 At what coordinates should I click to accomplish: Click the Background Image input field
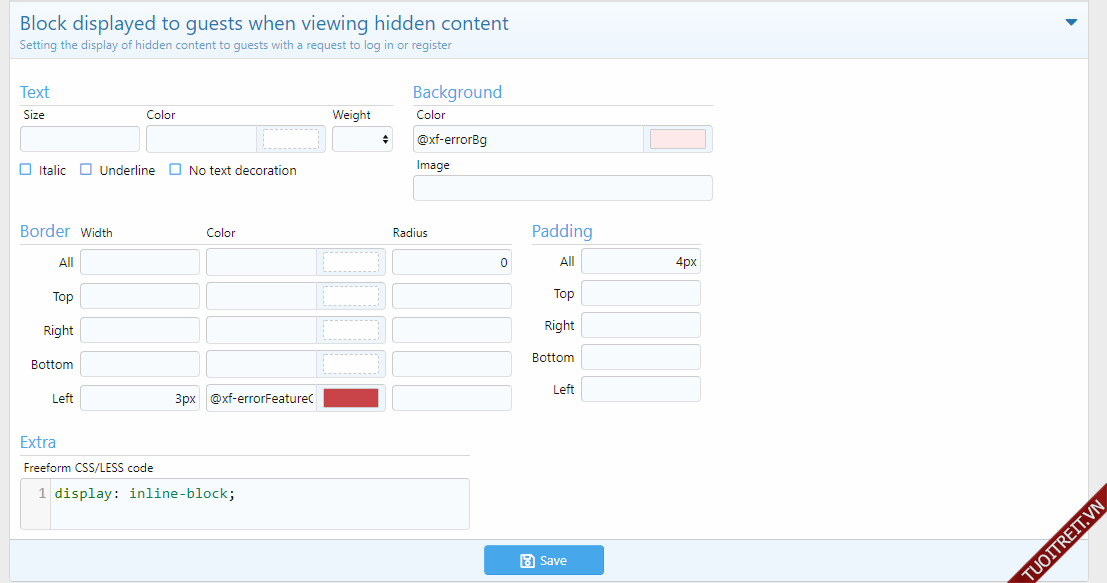[562, 188]
